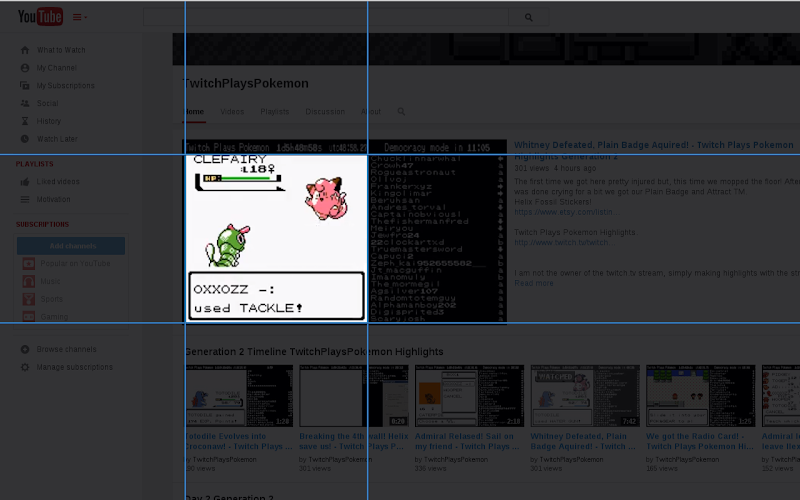Image resolution: width=800 pixels, height=500 pixels.
Task: Play the 7:42 watched Whitney thumbnail
Action: (585, 396)
